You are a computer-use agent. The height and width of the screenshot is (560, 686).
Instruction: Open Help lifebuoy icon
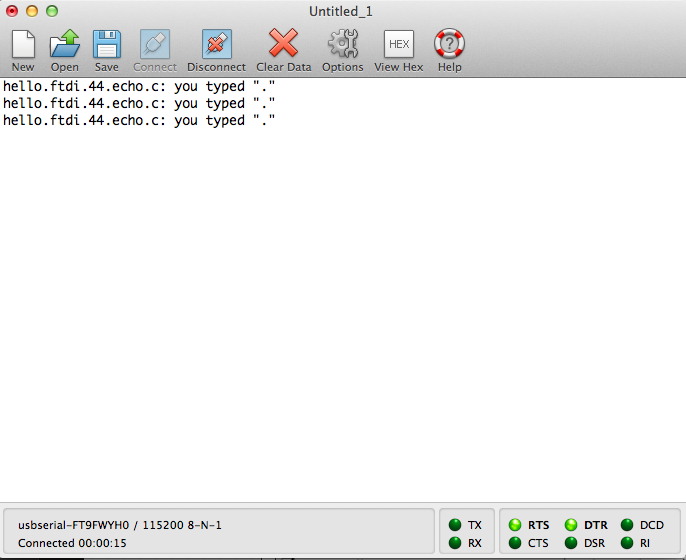(449, 44)
